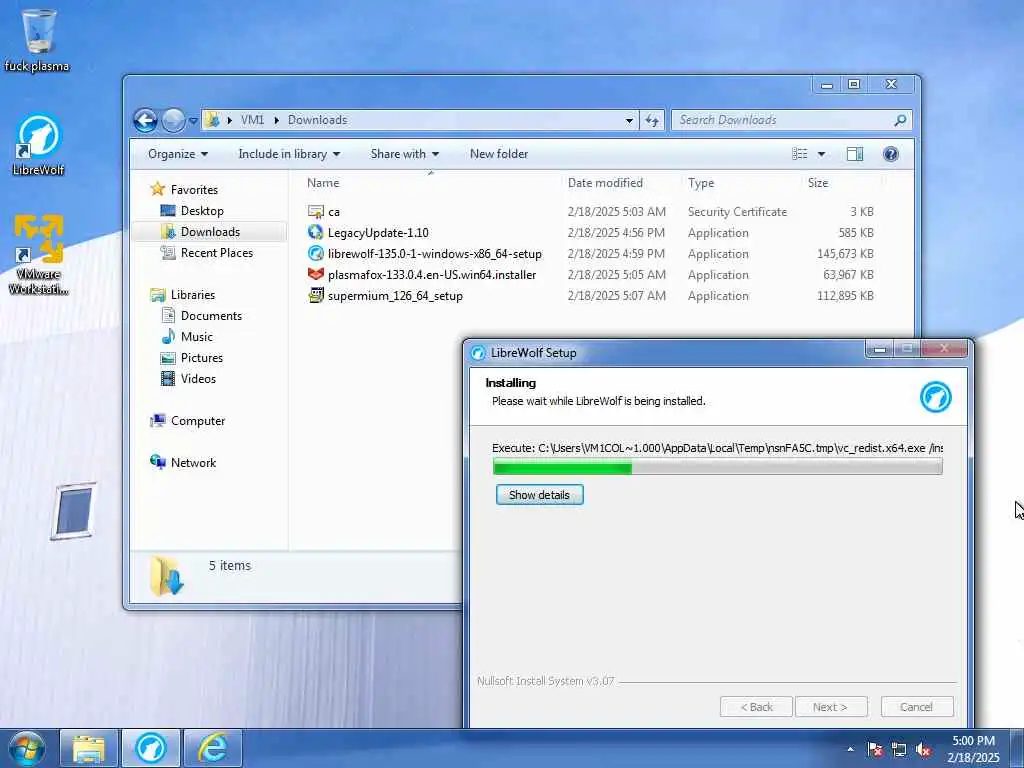Open the Documents library

tap(211, 316)
